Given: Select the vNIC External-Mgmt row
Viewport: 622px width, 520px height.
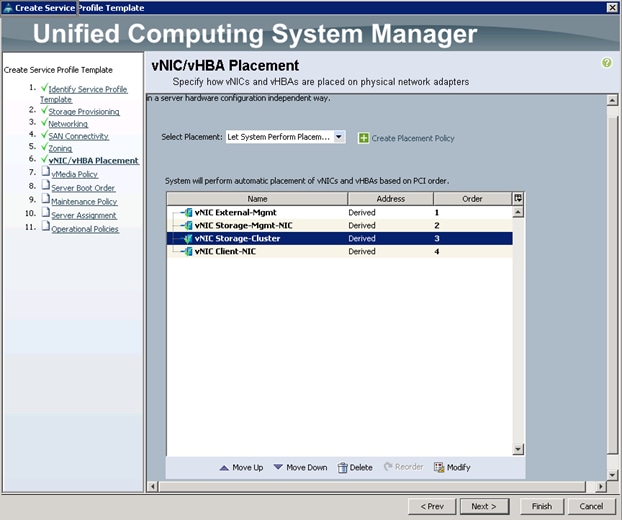Looking at the screenshot, I should pos(340,213).
